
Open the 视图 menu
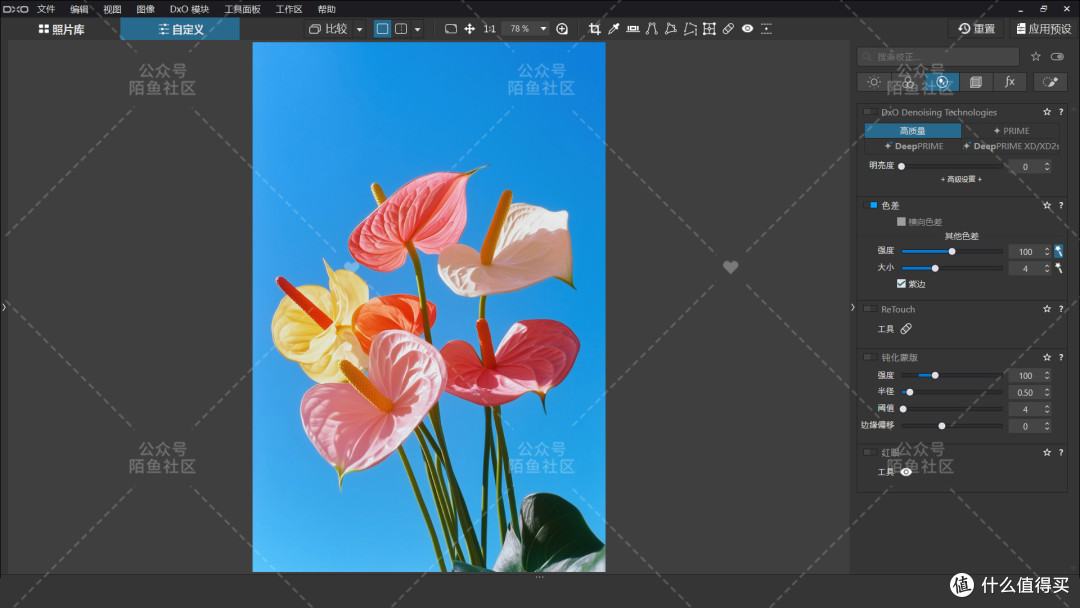(x=112, y=9)
